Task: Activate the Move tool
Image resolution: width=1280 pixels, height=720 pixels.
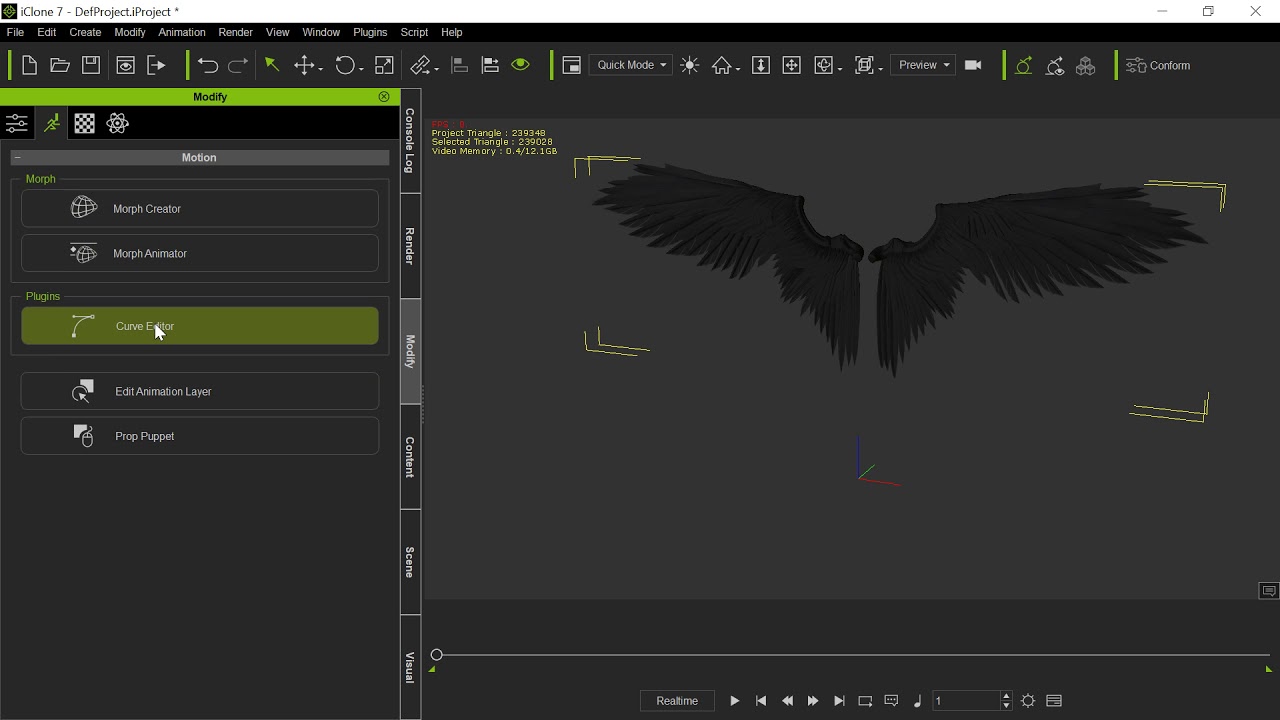Action: [305, 65]
